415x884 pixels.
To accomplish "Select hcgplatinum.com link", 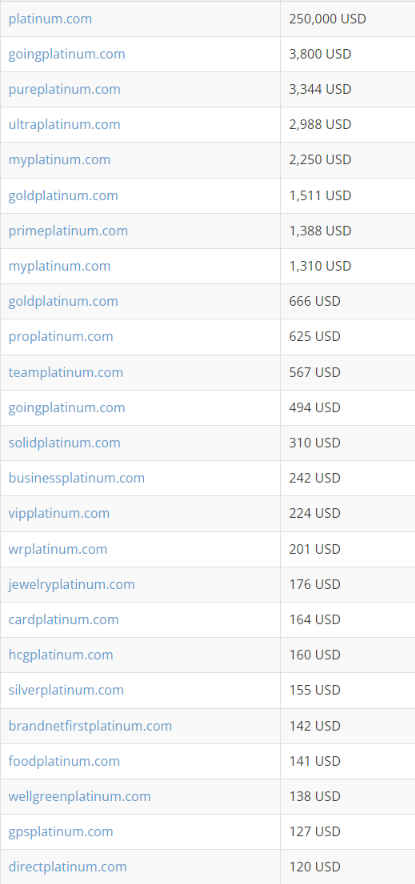I will [60, 655].
